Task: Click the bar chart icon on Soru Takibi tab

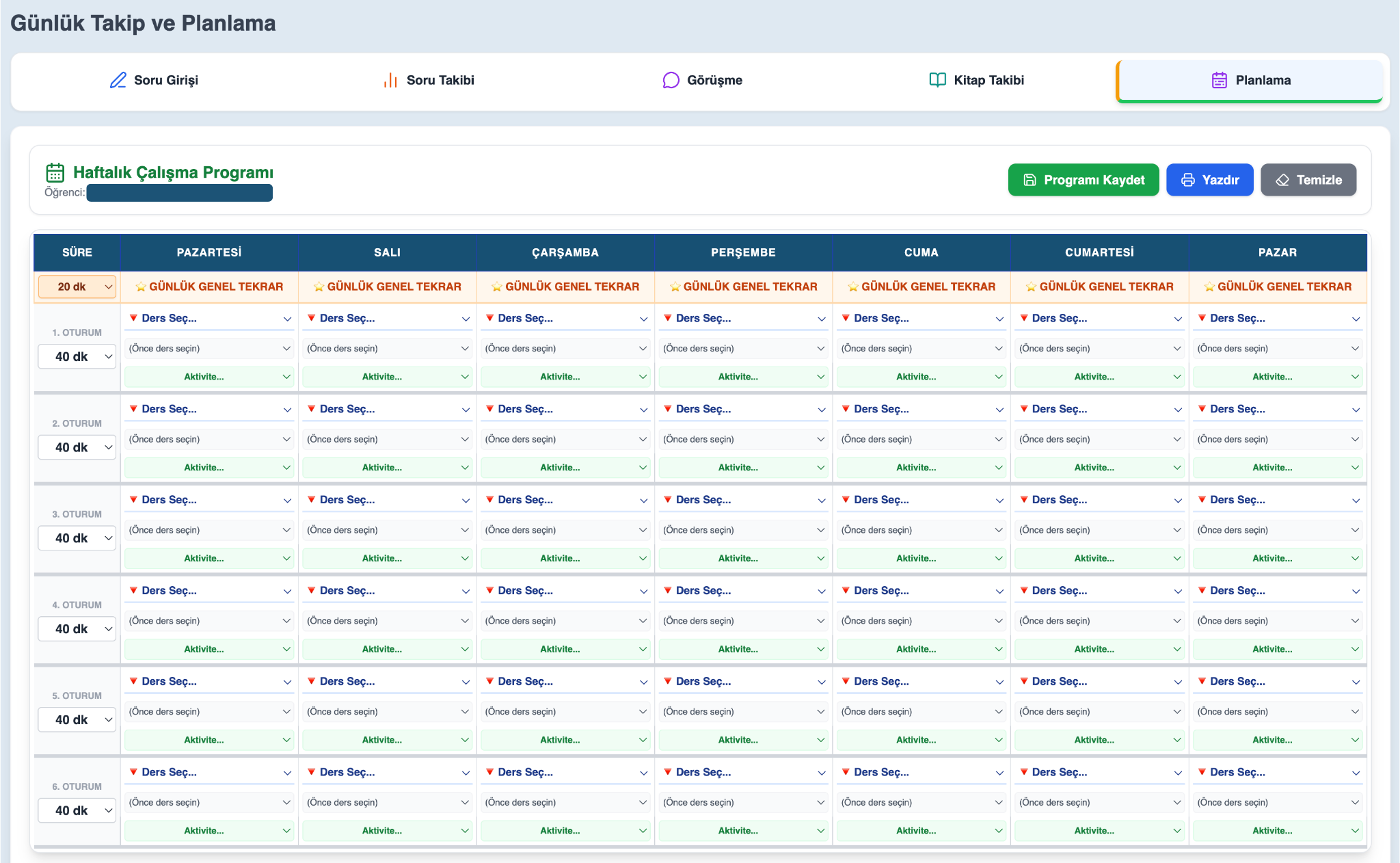Action: pos(390,80)
